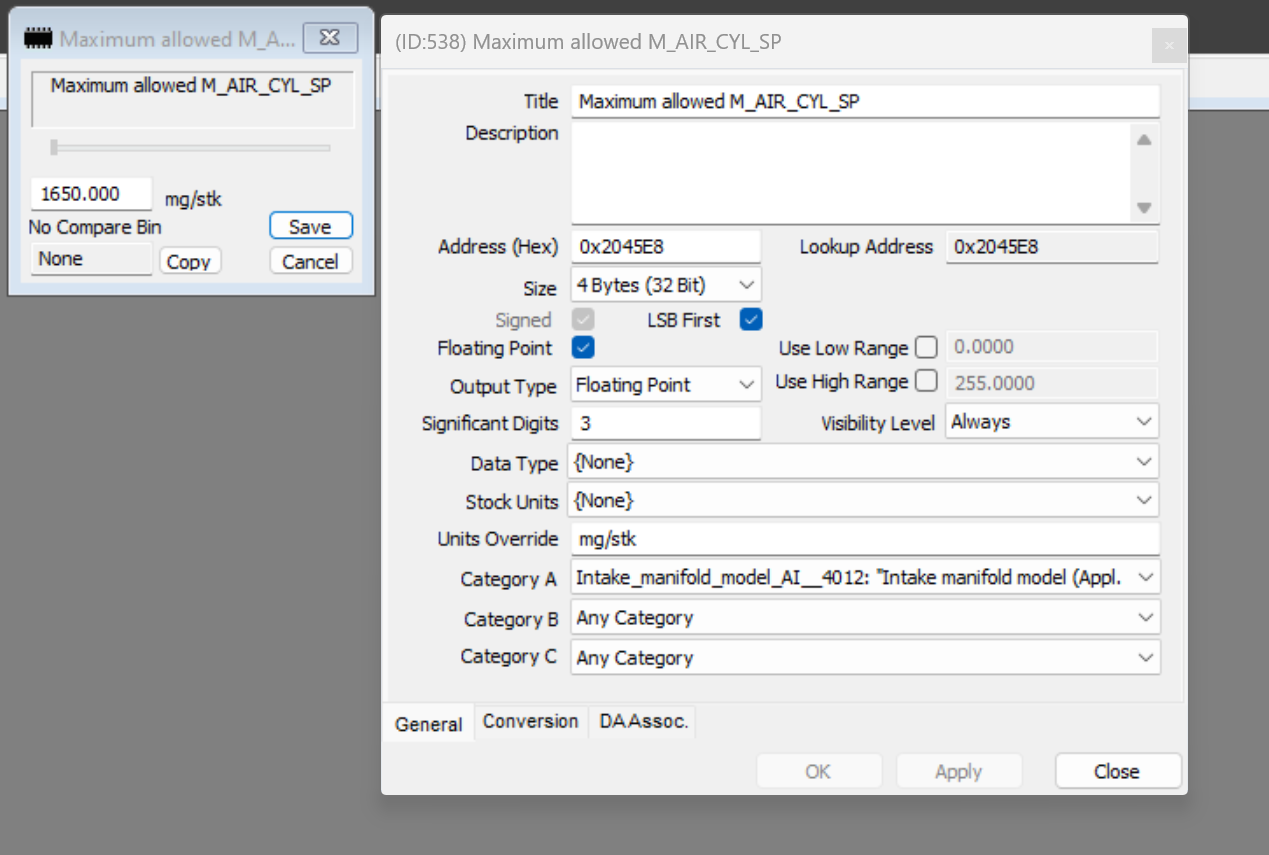Open the DA Assoc. tab
The image size is (1269, 855).
coord(643,722)
